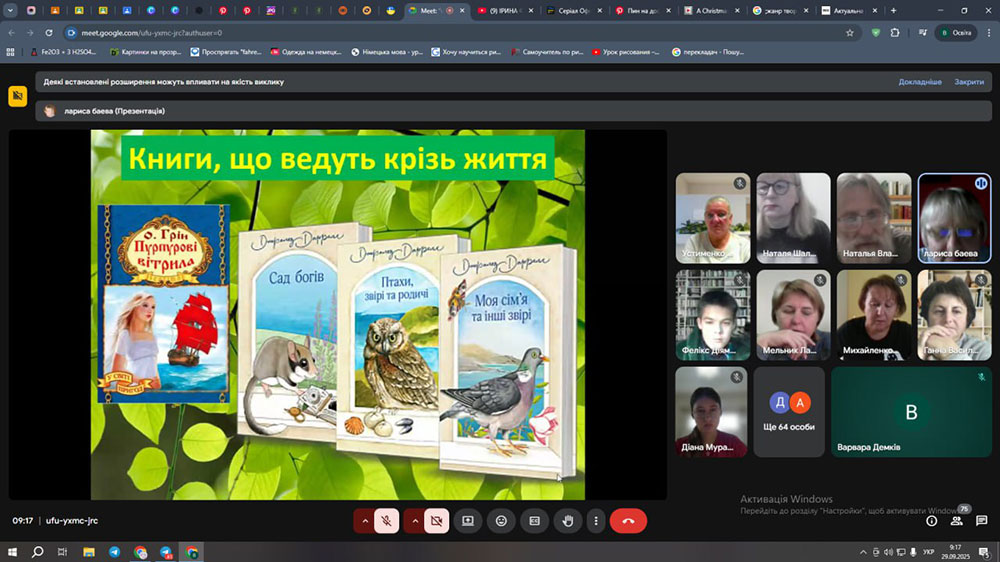
Task: Open Освіта Chrome profile button
Action: pyautogui.click(x=956, y=33)
